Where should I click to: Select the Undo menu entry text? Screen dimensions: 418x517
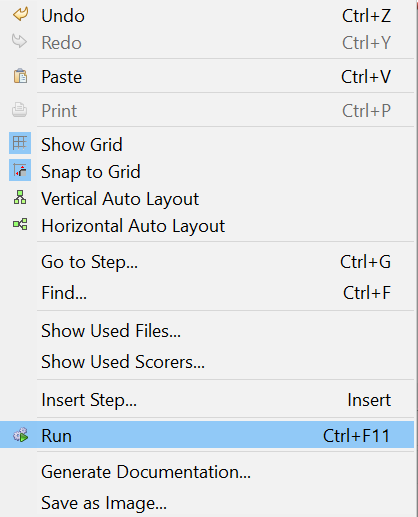tap(63, 16)
